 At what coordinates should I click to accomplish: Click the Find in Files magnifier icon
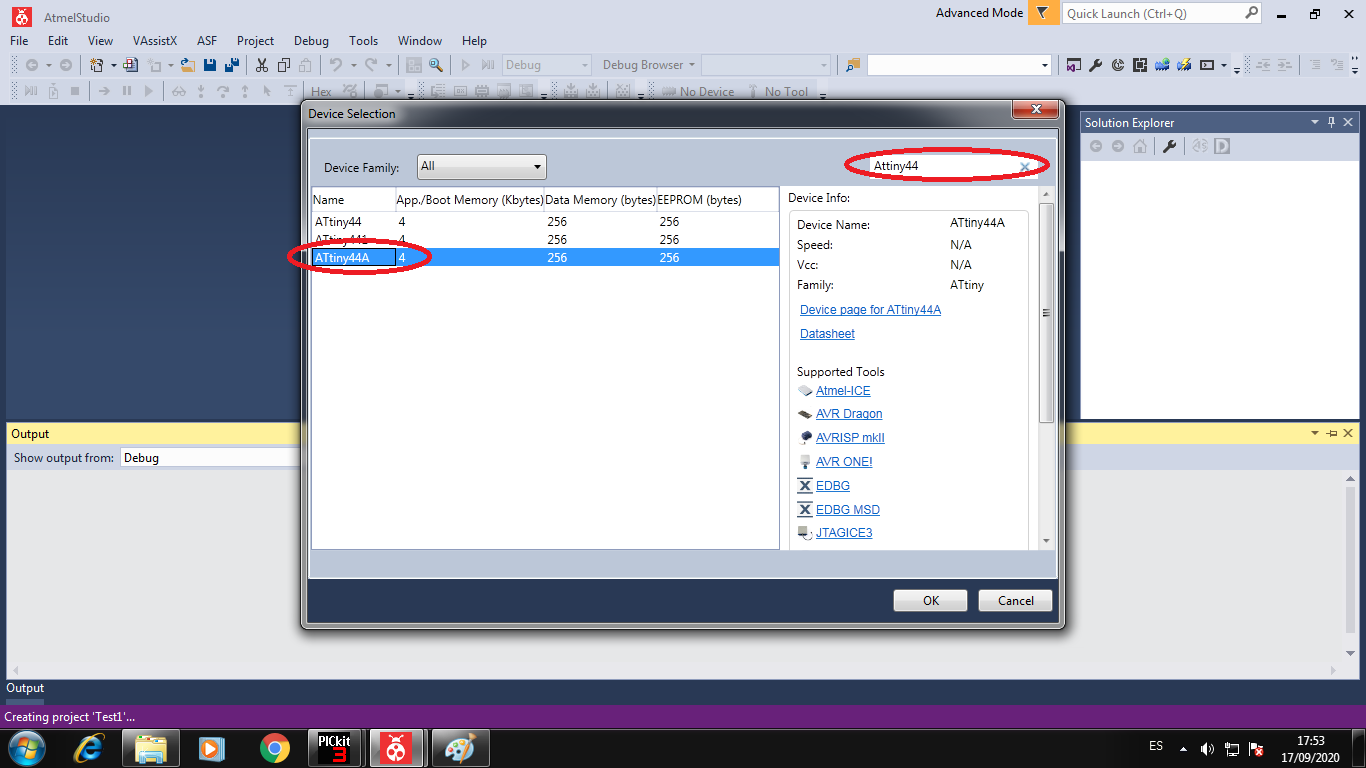(436, 65)
